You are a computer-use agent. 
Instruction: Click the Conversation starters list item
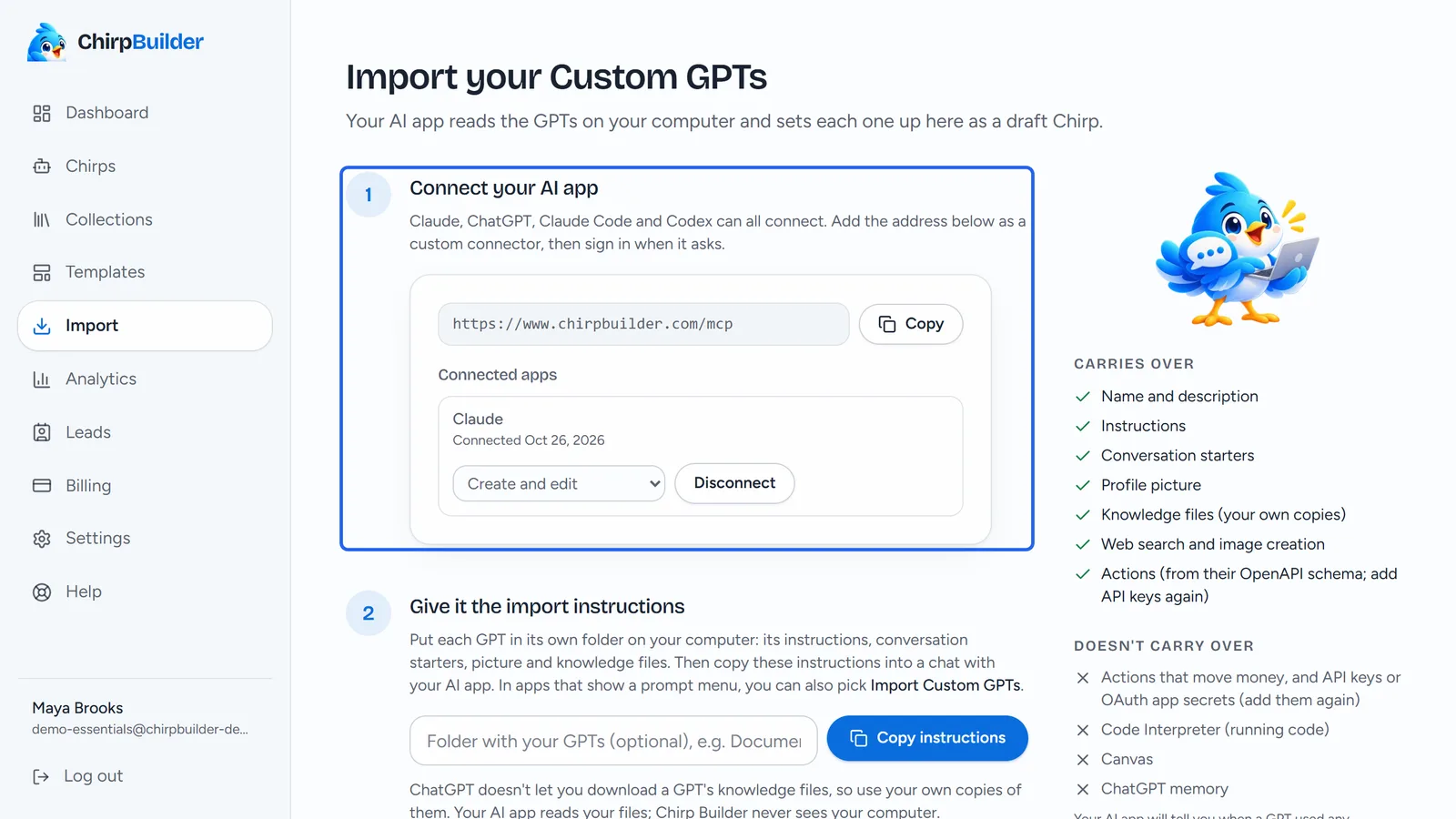pyautogui.click(x=1178, y=456)
